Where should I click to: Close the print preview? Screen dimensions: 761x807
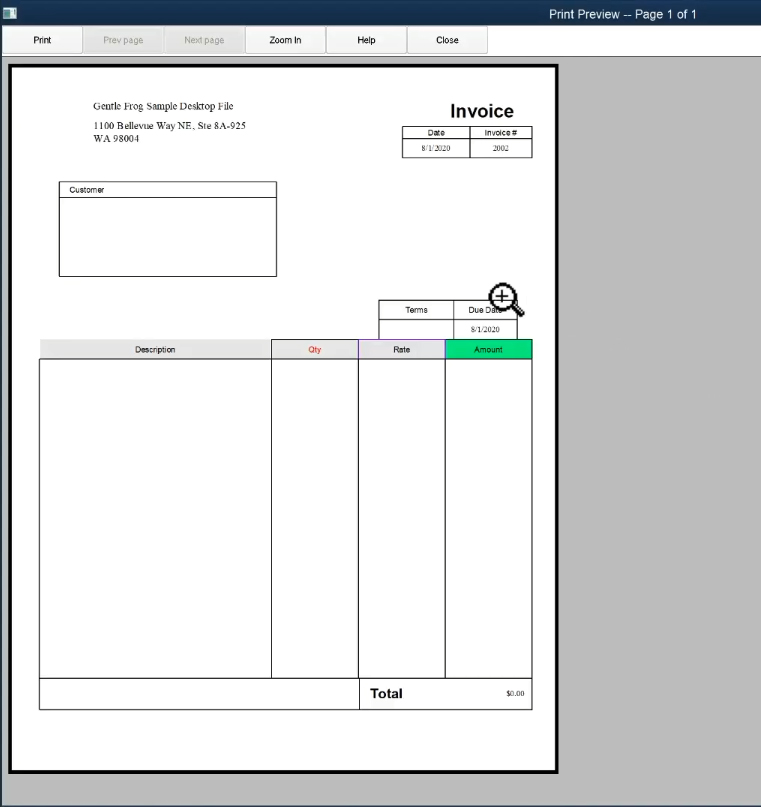tap(447, 40)
